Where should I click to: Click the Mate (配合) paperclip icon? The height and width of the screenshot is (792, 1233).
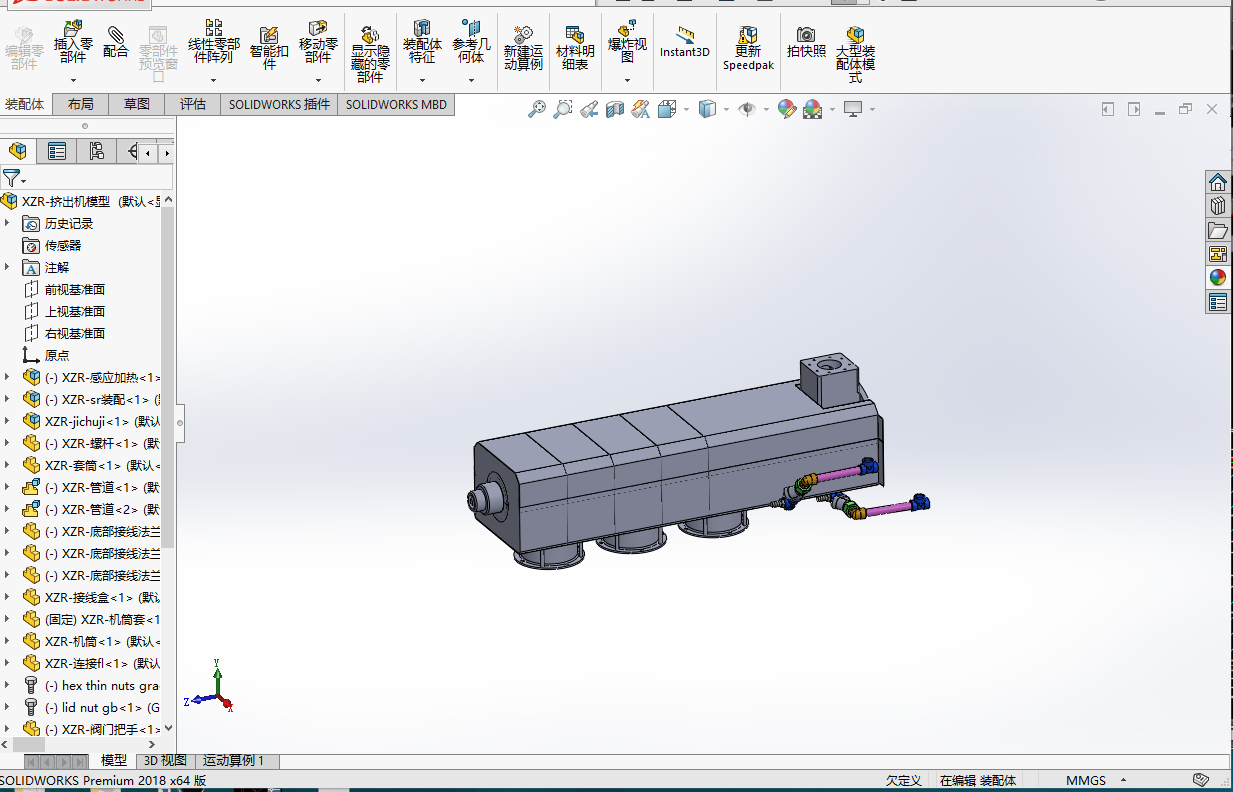117,37
